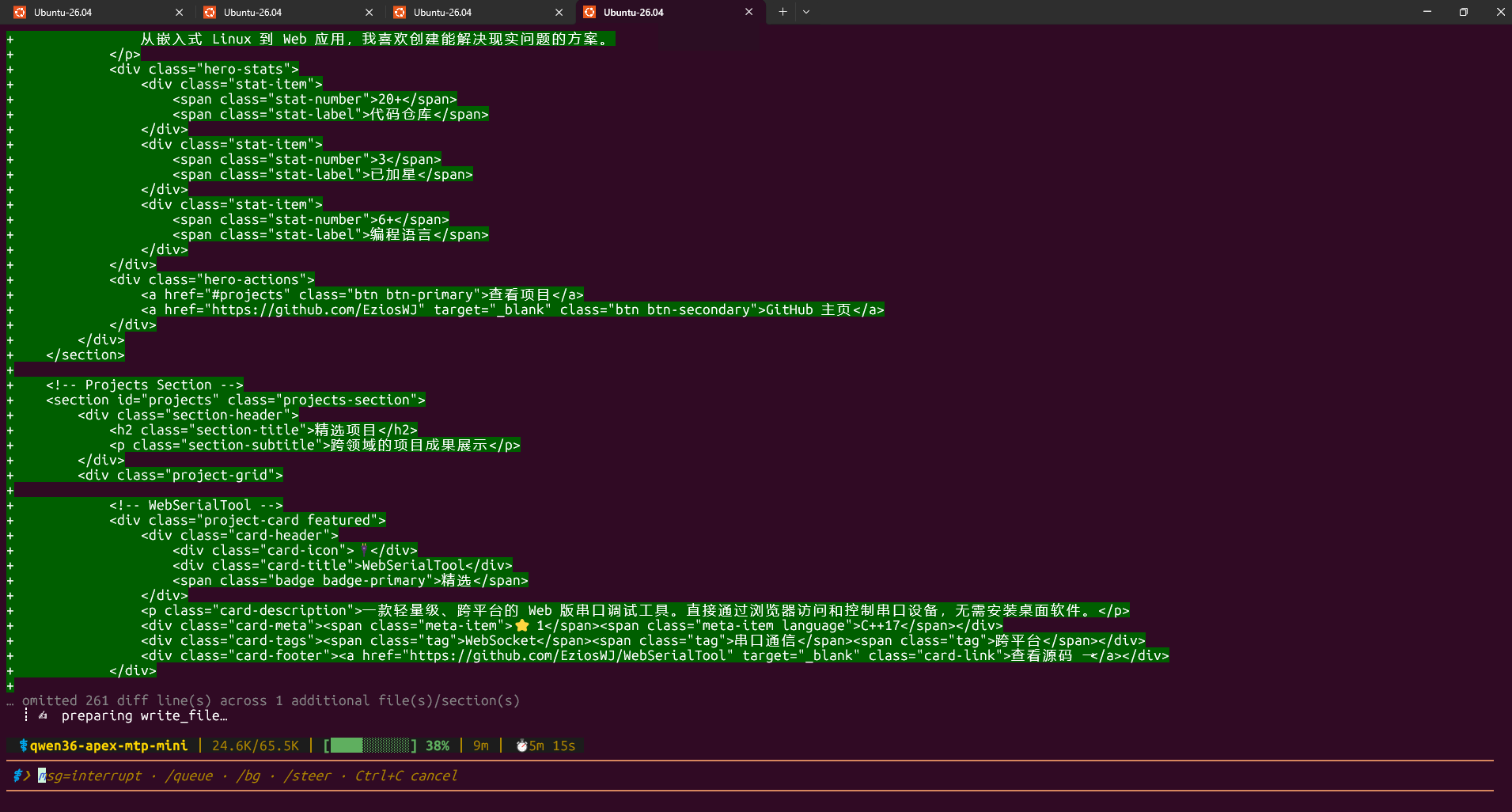Click the stat-number 3 span line

pos(307,159)
